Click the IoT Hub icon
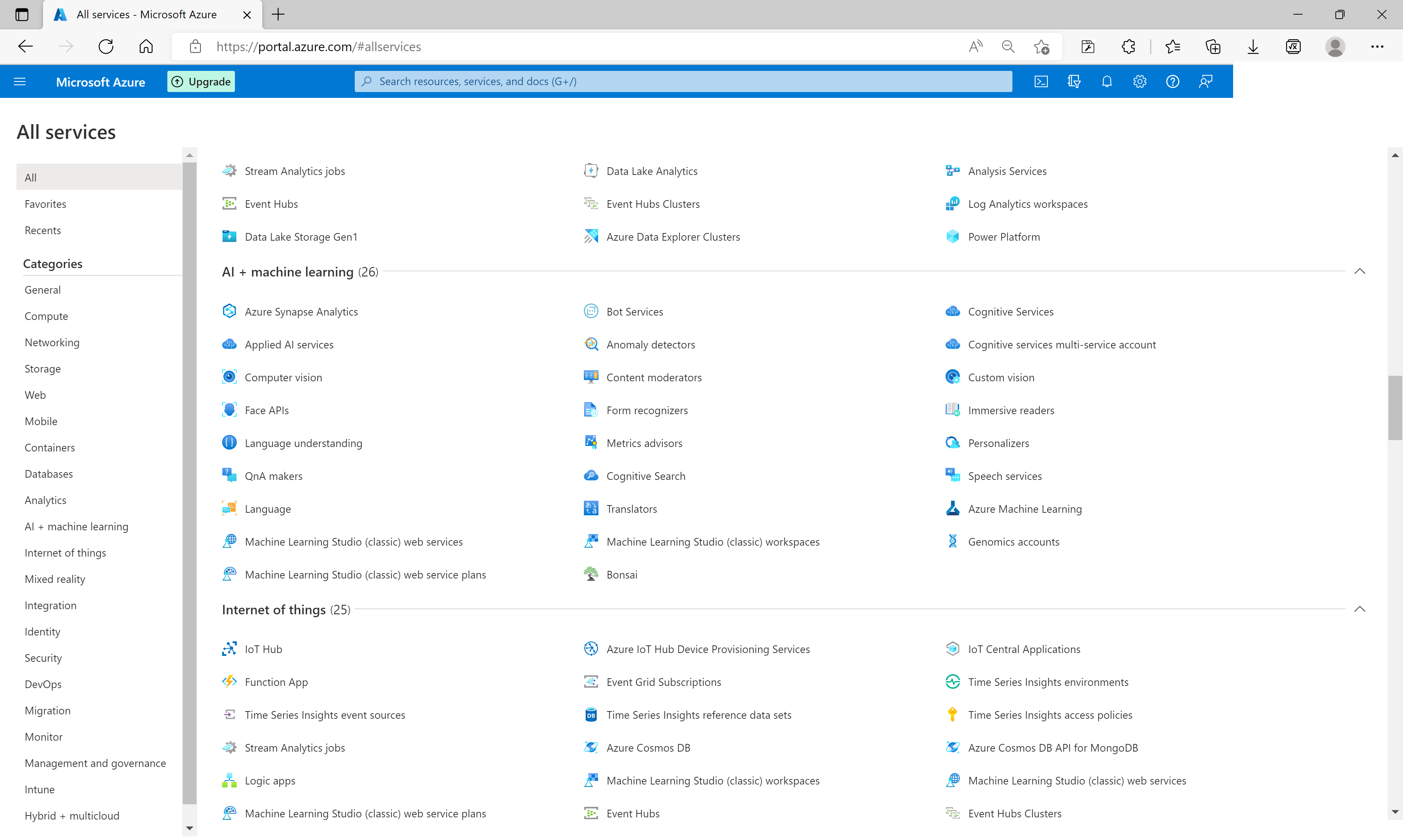Screen dimensions: 1403x840 (229, 649)
